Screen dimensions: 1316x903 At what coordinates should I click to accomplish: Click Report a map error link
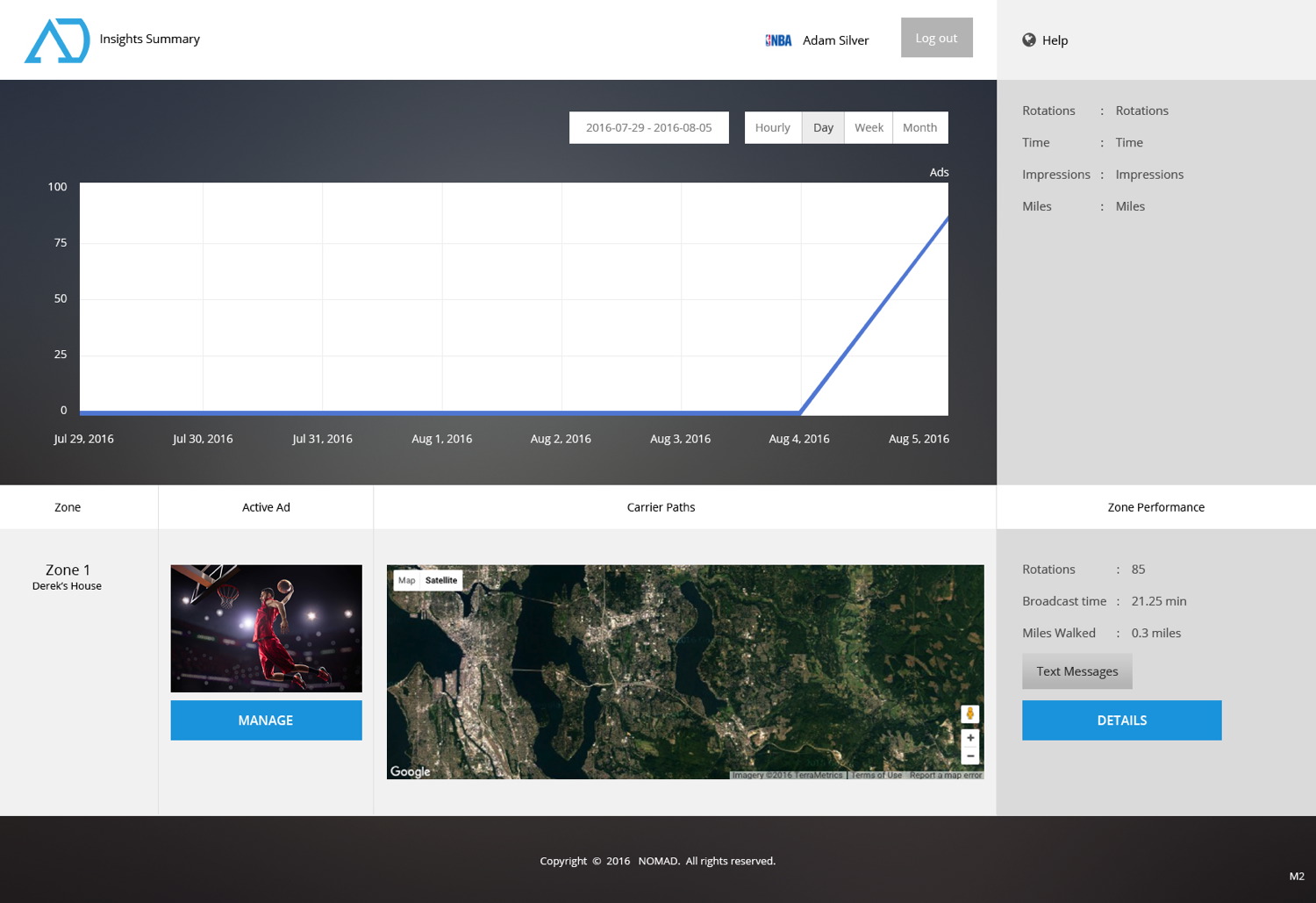(x=946, y=775)
